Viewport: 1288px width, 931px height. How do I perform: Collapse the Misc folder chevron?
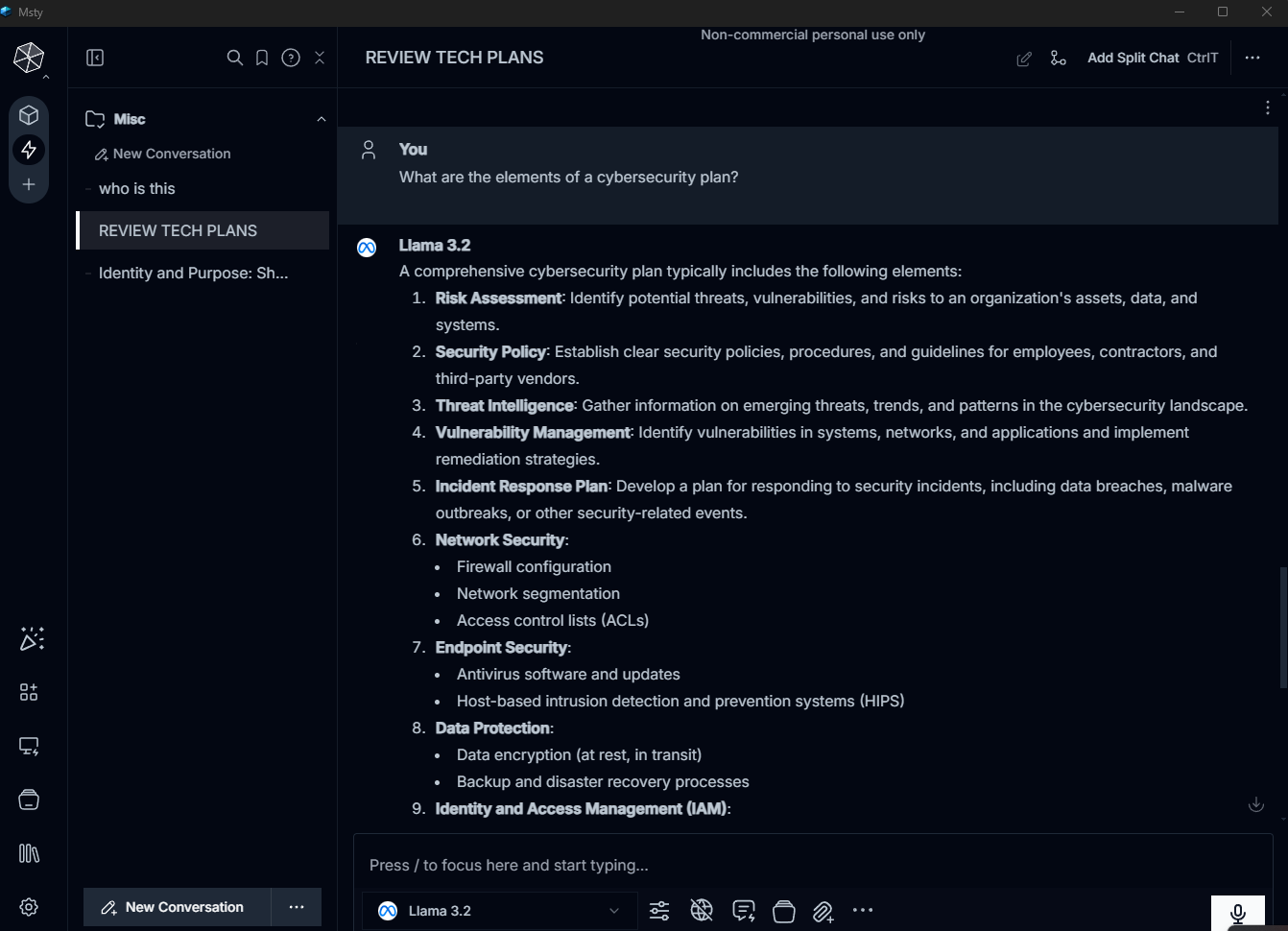322,119
